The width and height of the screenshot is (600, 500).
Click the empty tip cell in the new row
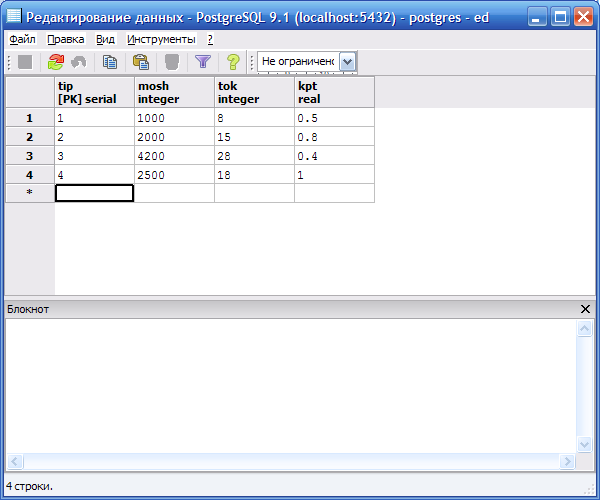tap(95, 193)
